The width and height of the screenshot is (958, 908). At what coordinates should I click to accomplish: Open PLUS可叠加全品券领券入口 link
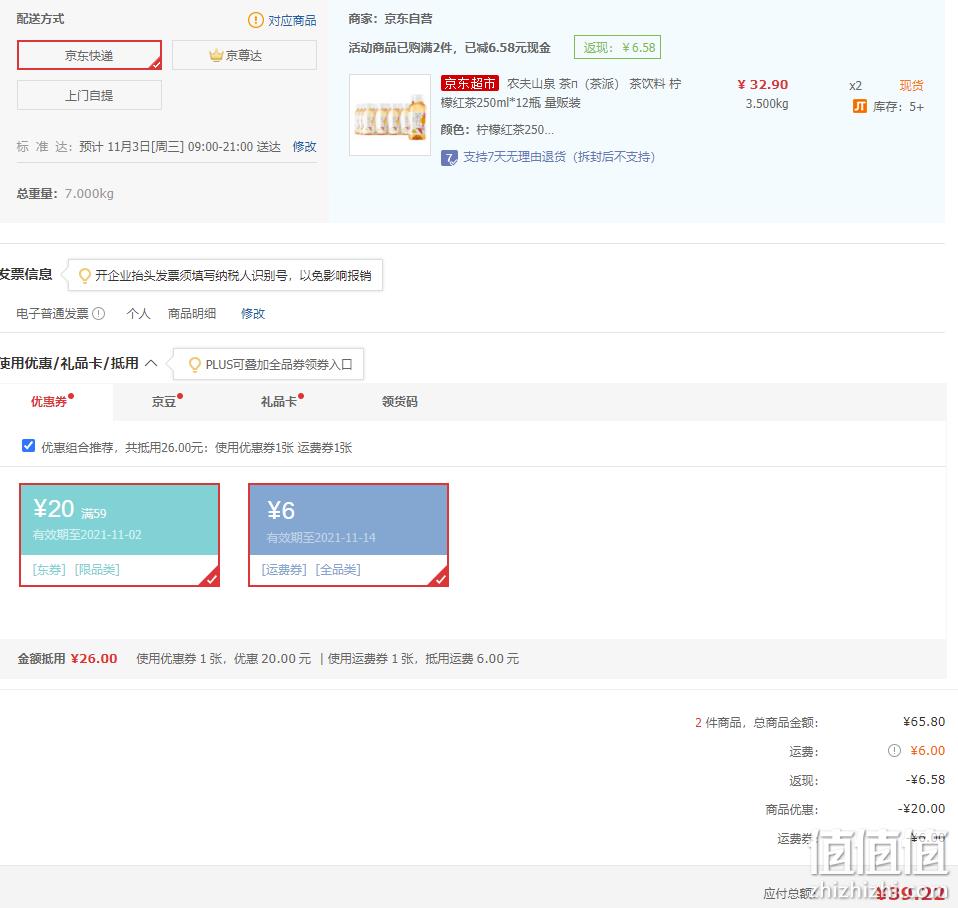(279, 365)
